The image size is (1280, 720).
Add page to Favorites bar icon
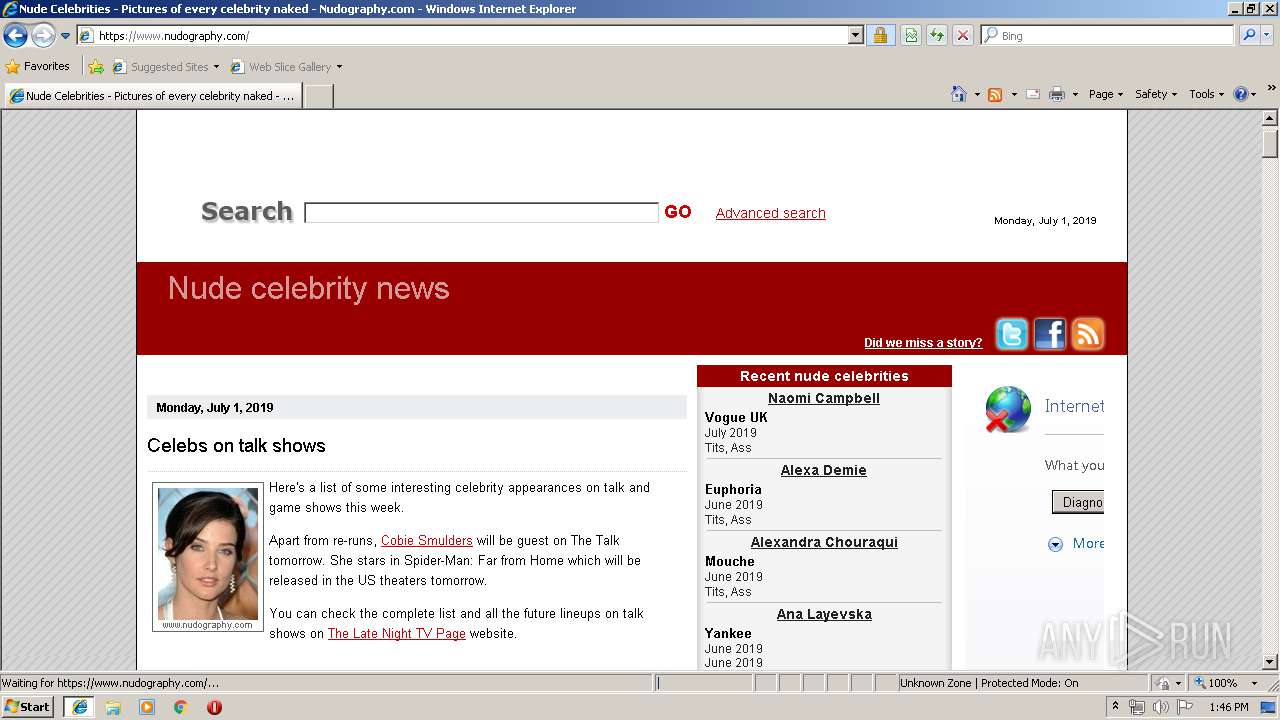pos(96,67)
